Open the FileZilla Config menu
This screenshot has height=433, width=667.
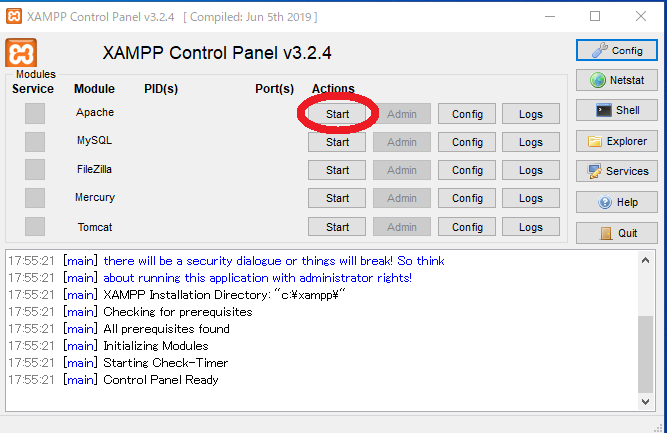click(x=467, y=170)
